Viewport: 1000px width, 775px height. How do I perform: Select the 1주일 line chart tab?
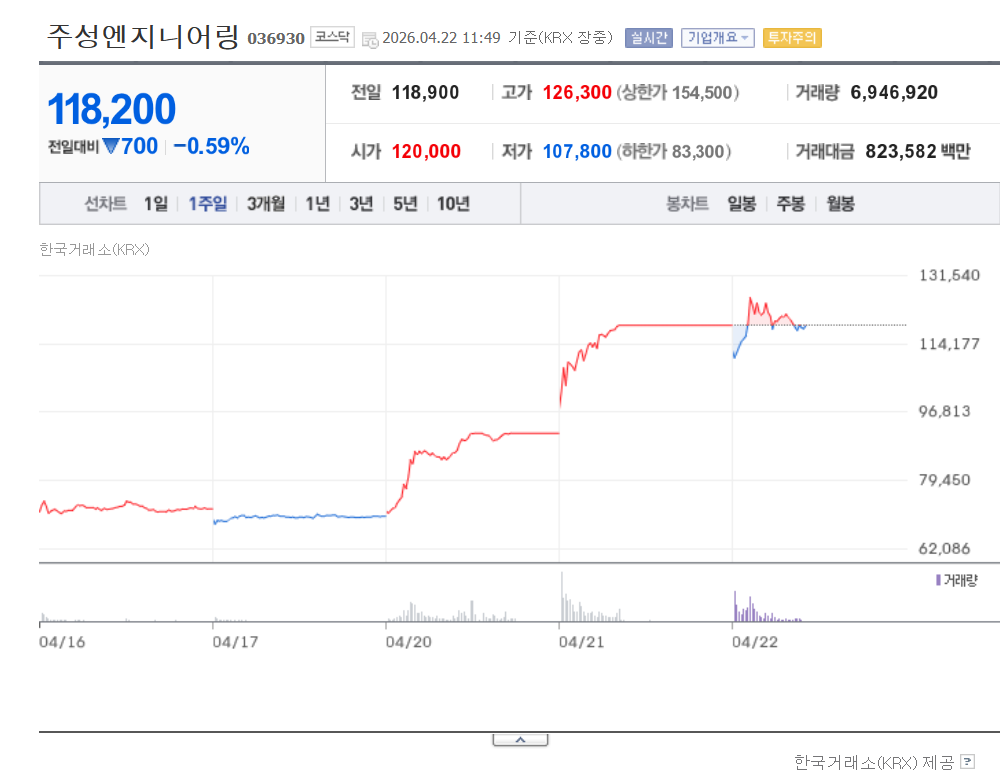click(207, 203)
